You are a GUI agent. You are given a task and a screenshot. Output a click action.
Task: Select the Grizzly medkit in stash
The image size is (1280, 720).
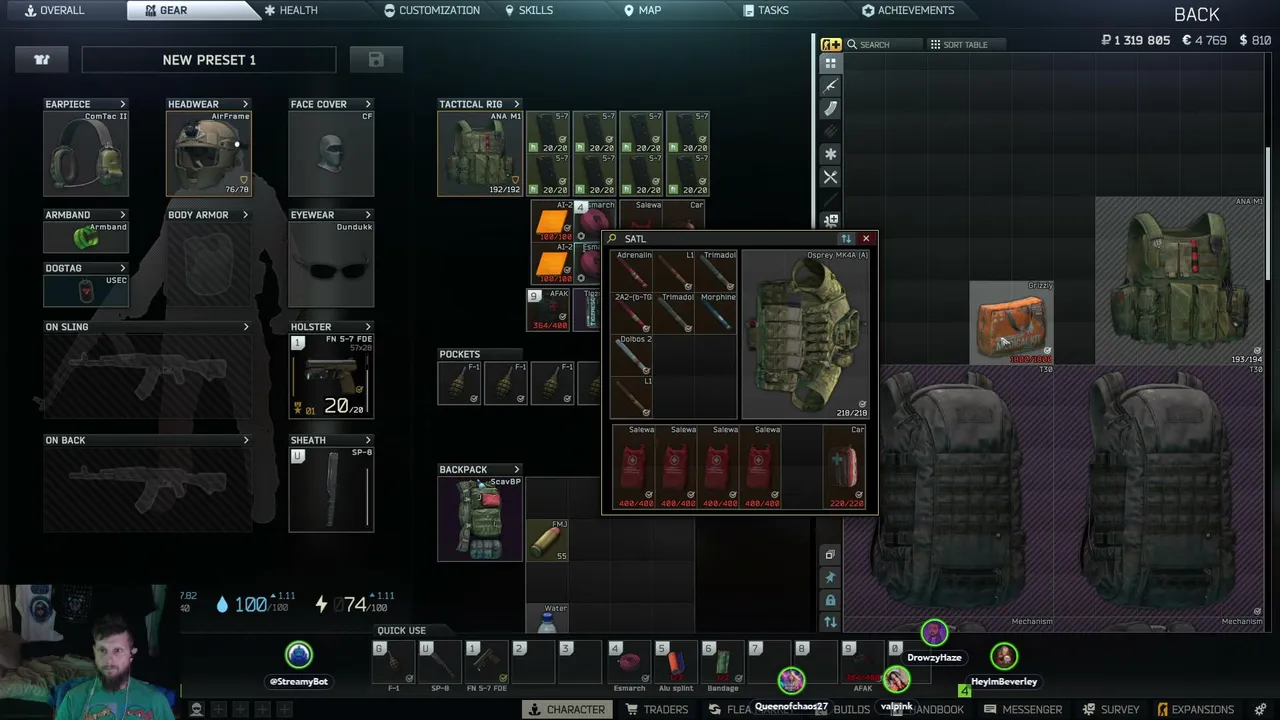point(1011,322)
